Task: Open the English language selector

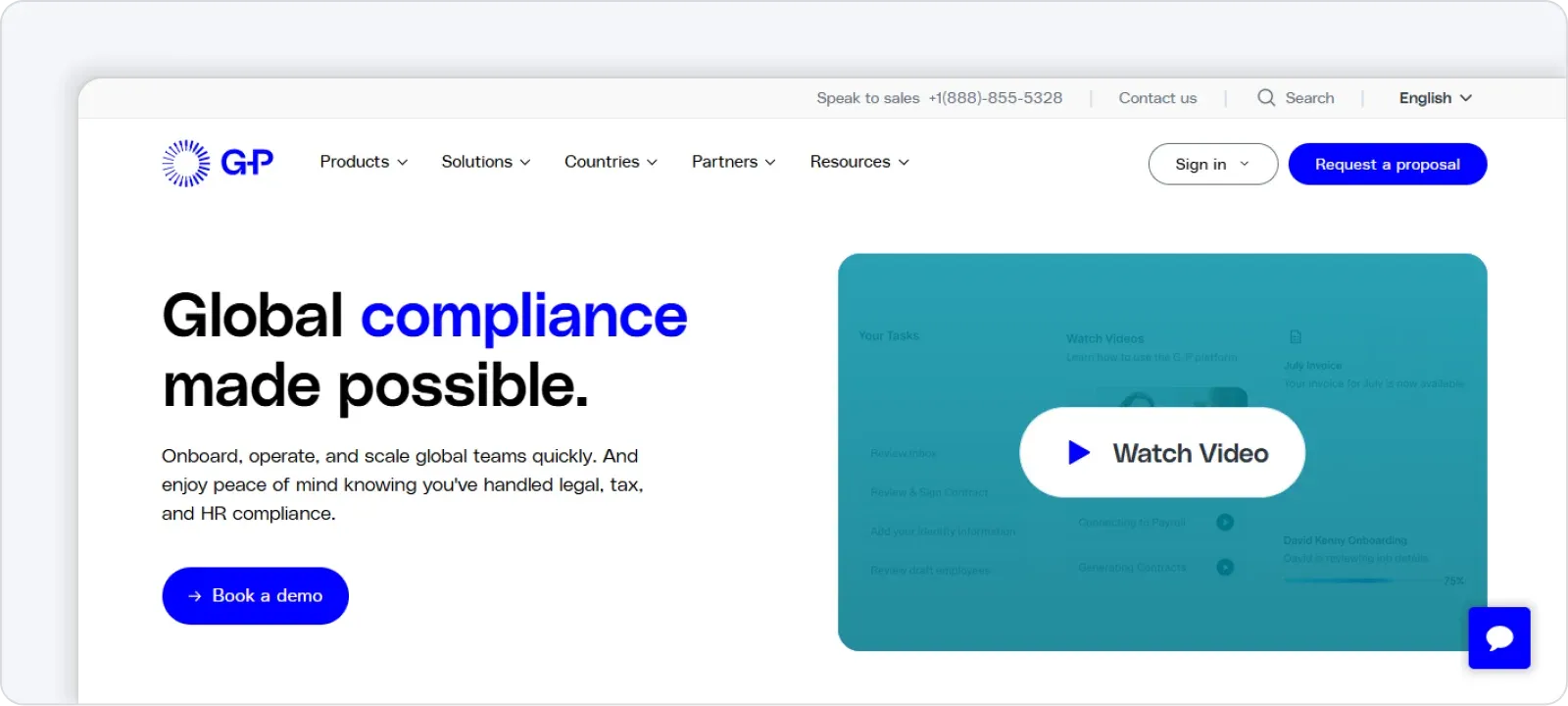Action: (x=1435, y=98)
